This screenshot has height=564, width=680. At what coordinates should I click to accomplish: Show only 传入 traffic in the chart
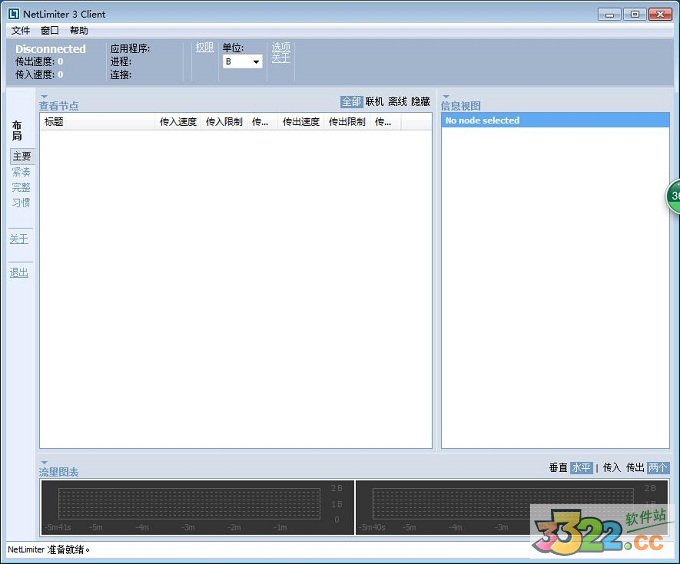click(x=612, y=468)
